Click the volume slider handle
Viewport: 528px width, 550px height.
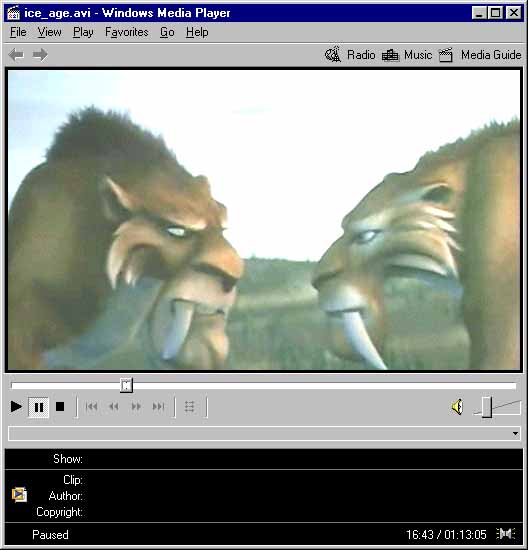coord(487,407)
